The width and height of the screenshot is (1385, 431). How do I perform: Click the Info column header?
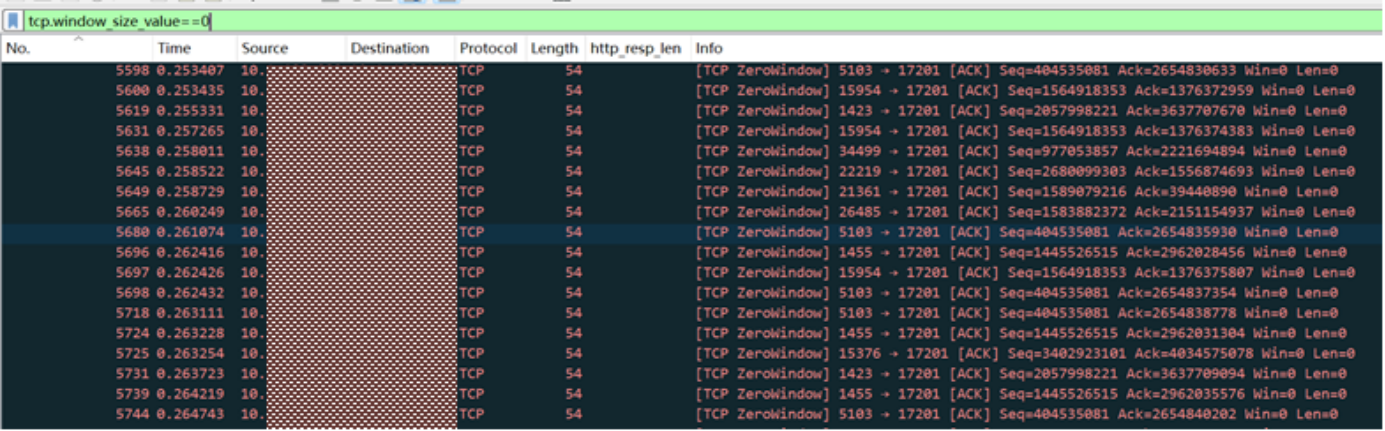point(709,48)
